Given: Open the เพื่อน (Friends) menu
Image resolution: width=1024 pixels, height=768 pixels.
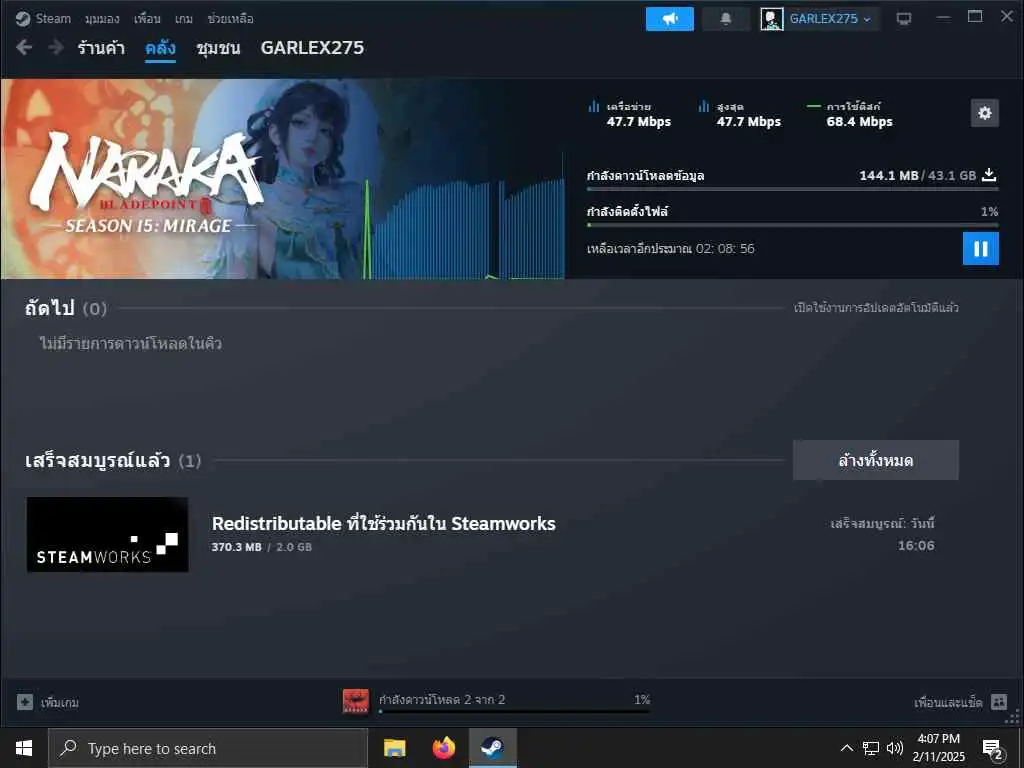Looking at the screenshot, I should 147,18.
